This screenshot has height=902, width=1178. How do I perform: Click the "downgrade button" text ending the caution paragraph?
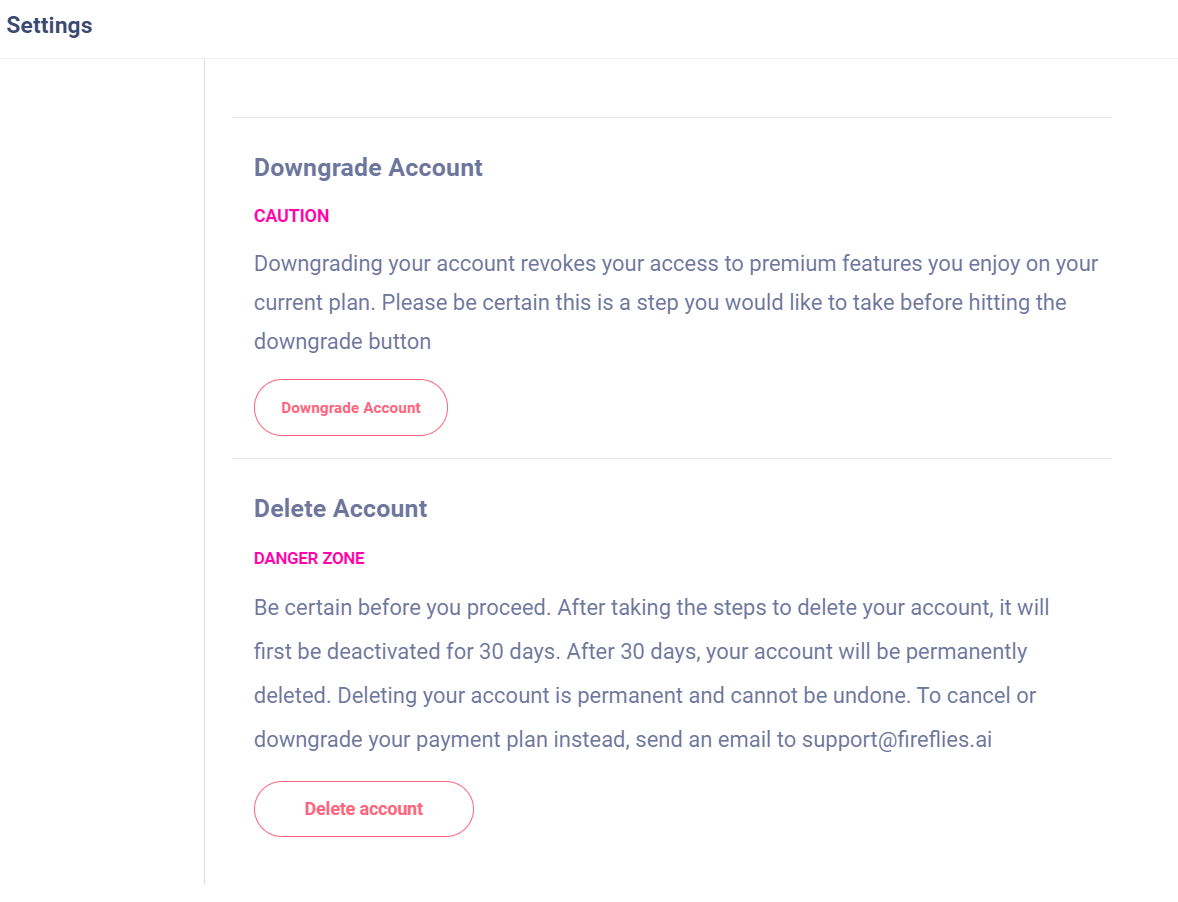coord(343,342)
